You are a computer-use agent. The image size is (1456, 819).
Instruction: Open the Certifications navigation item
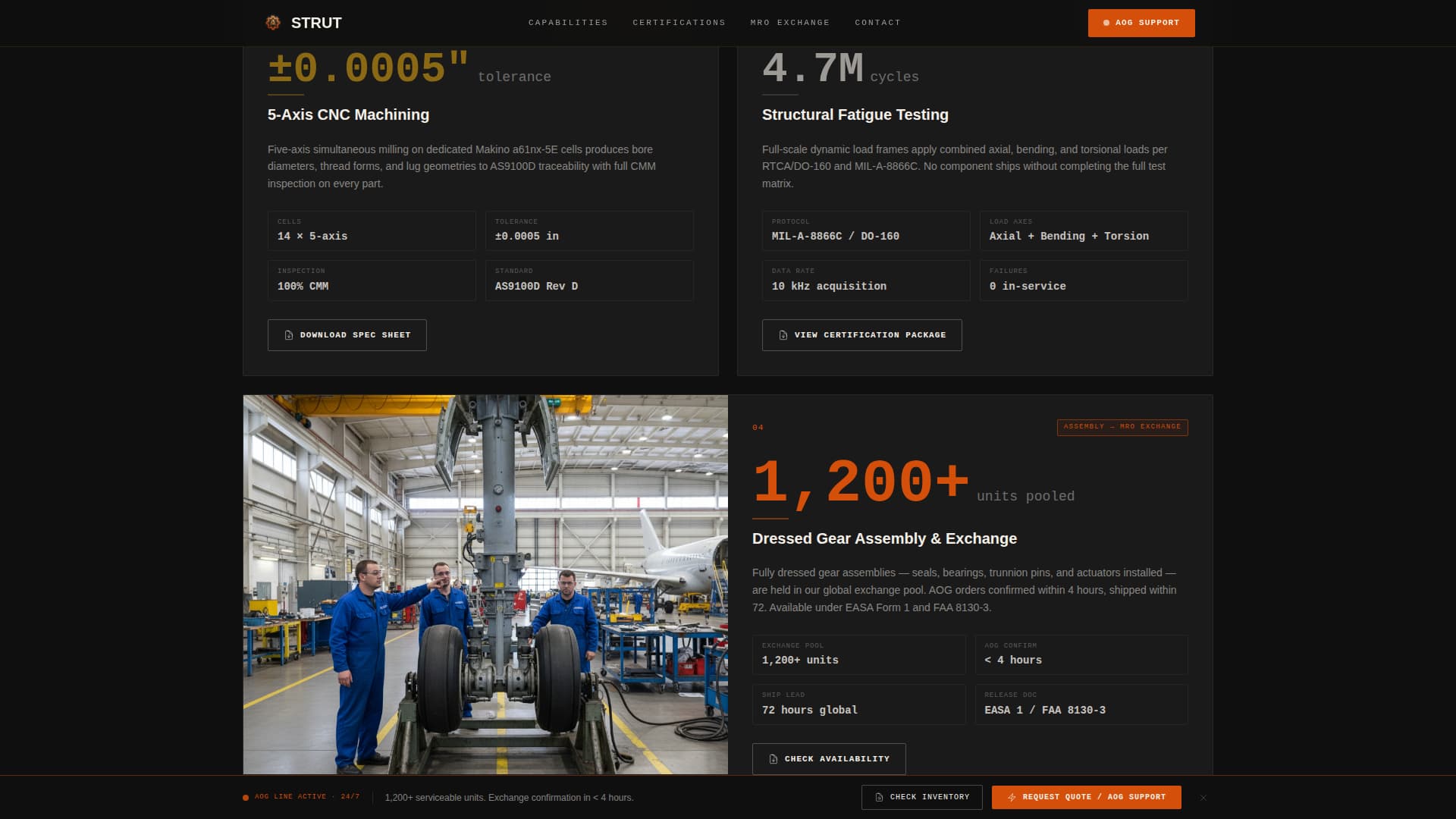coord(679,23)
